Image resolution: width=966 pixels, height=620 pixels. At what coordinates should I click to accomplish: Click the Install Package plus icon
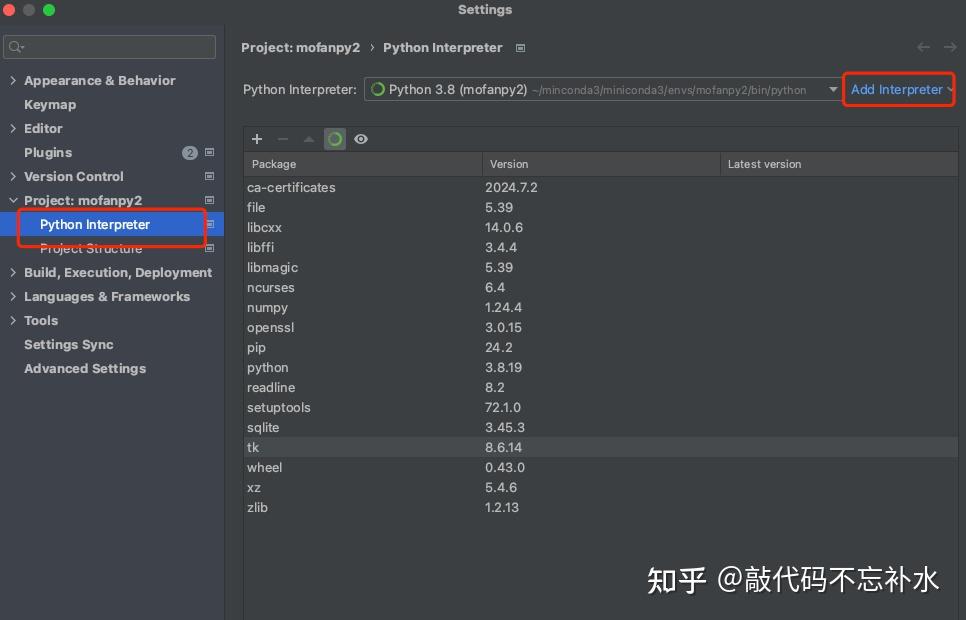click(x=257, y=139)
